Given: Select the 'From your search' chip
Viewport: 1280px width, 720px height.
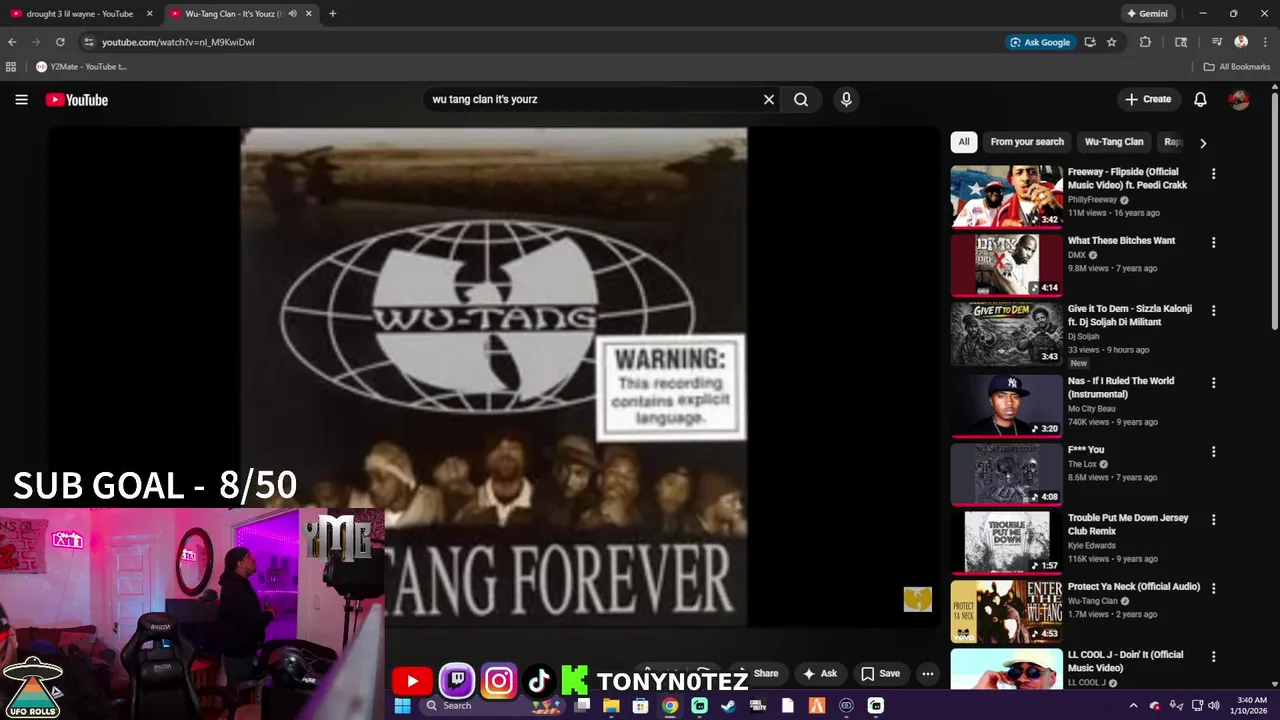Looking at the screenshot, I should 1027,142.
